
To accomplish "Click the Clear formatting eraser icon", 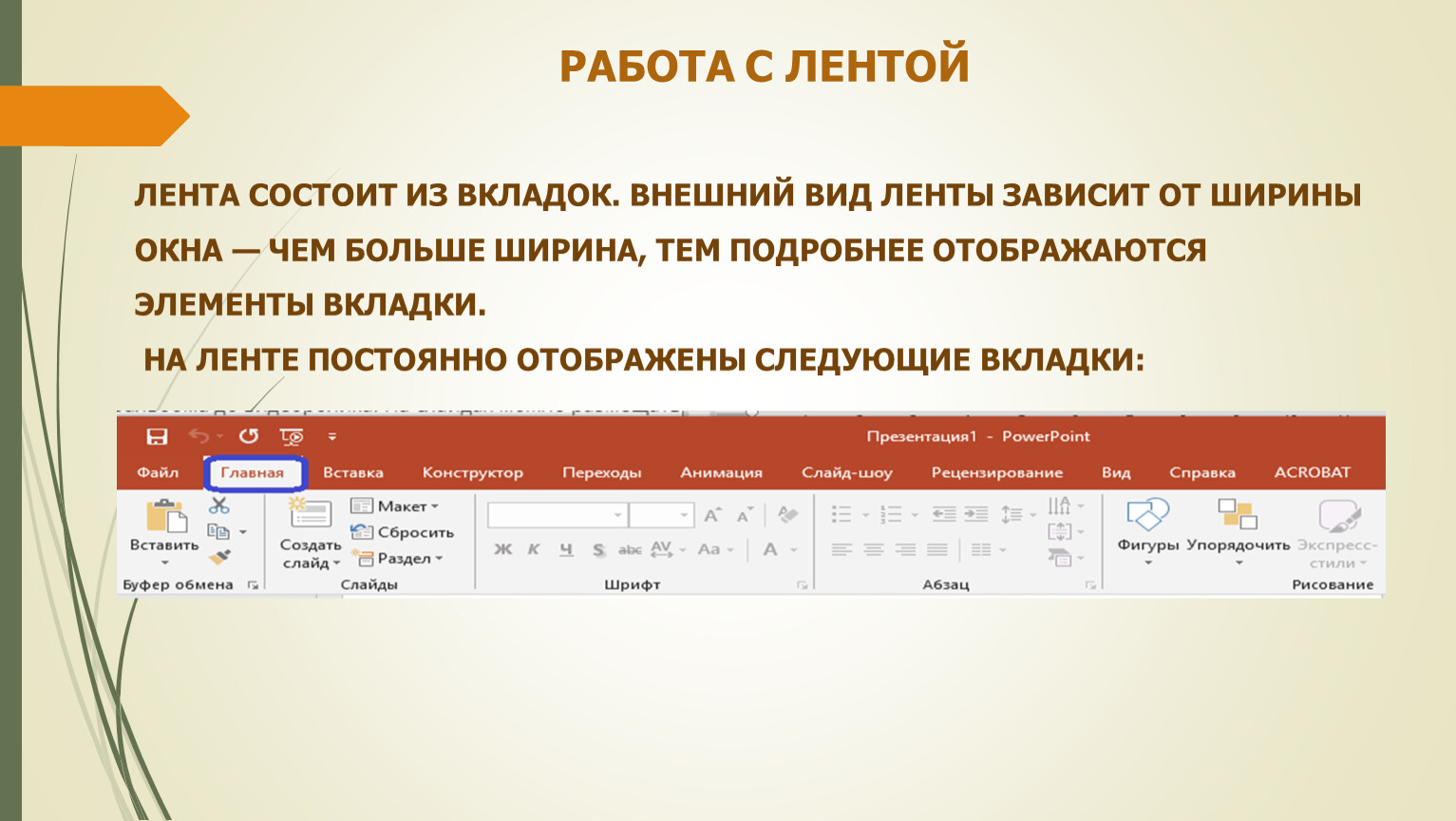I will coord(787,515).
